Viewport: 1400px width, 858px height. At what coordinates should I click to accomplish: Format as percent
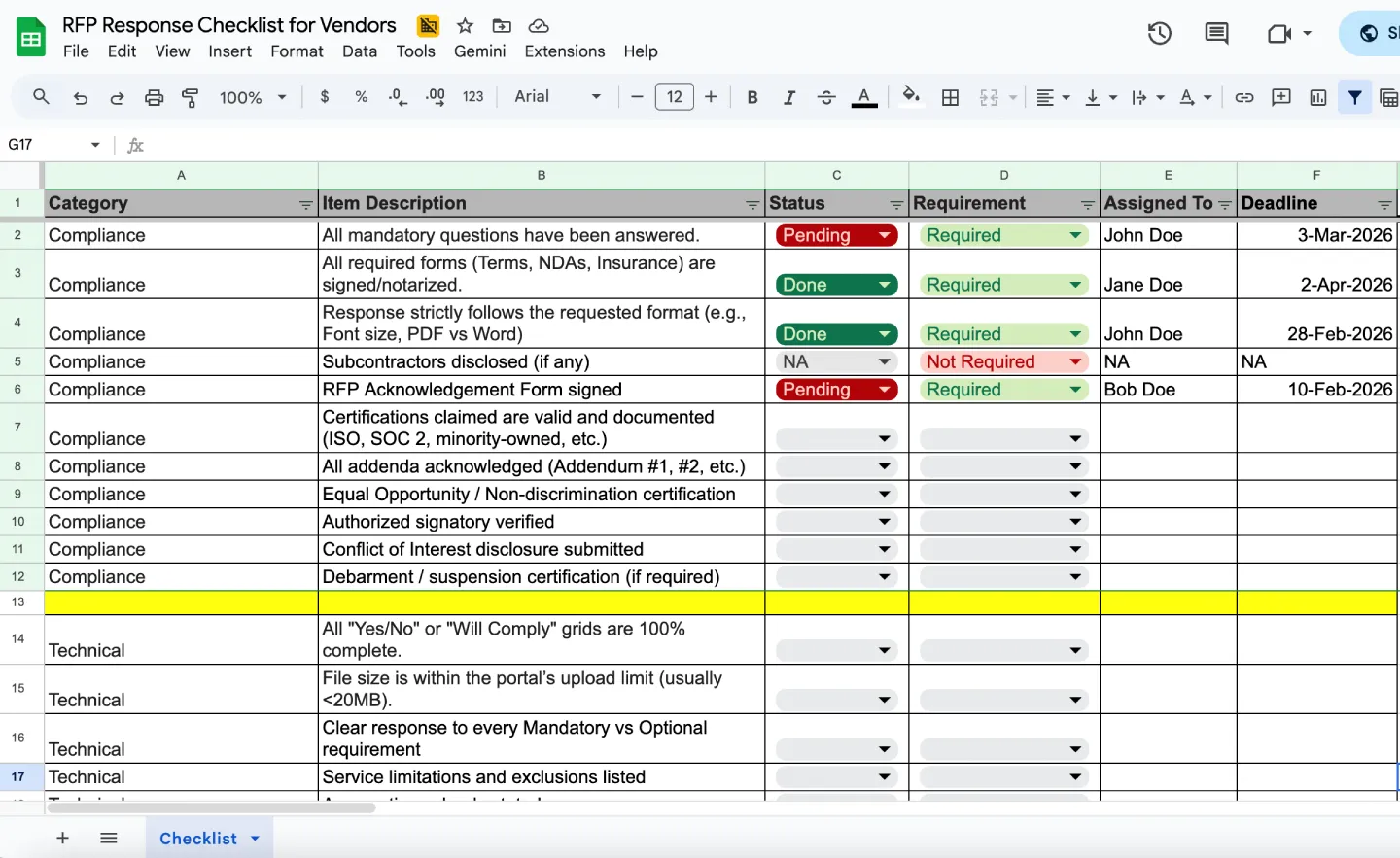click(x=361, y=97)
